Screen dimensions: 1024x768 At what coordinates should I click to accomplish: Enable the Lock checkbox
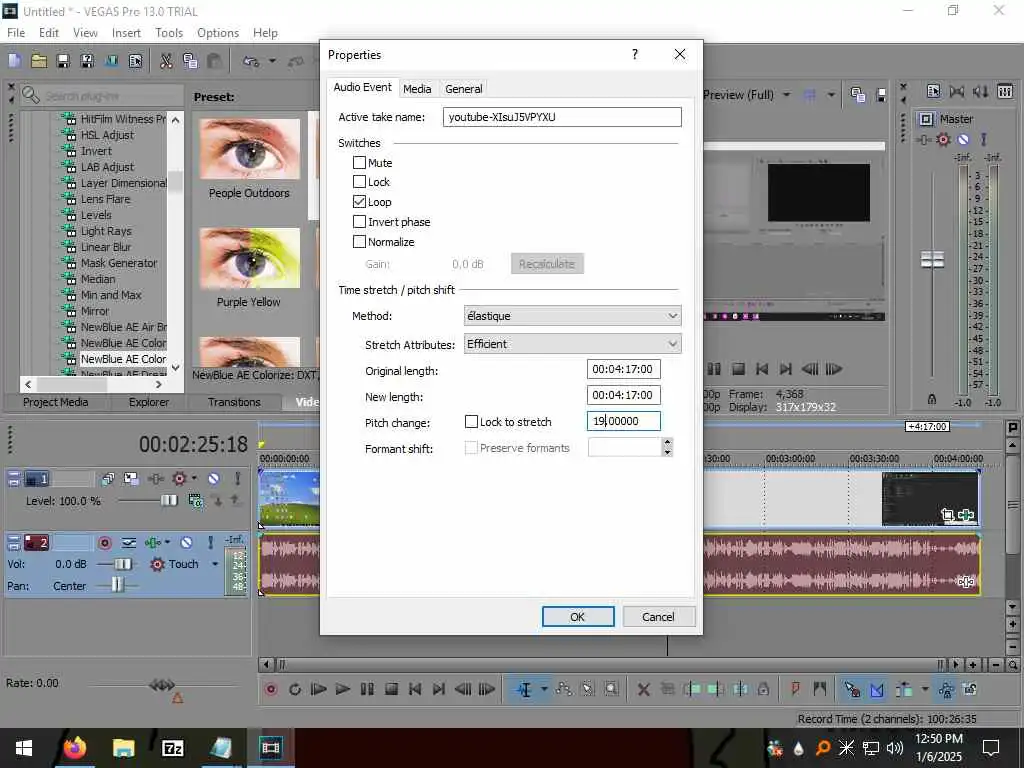coord(359,182)
